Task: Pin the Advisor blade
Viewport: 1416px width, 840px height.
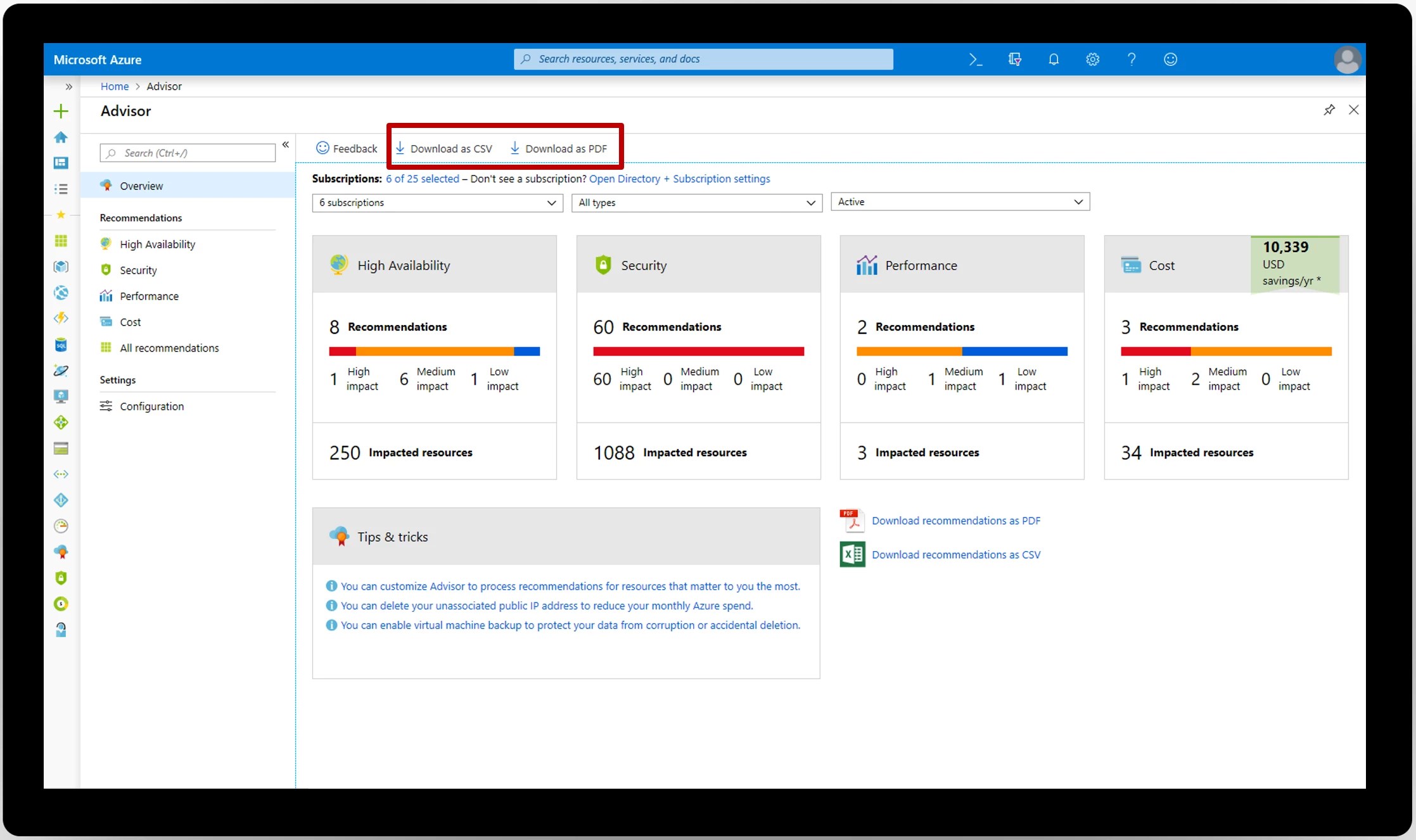Action: 1329,110
